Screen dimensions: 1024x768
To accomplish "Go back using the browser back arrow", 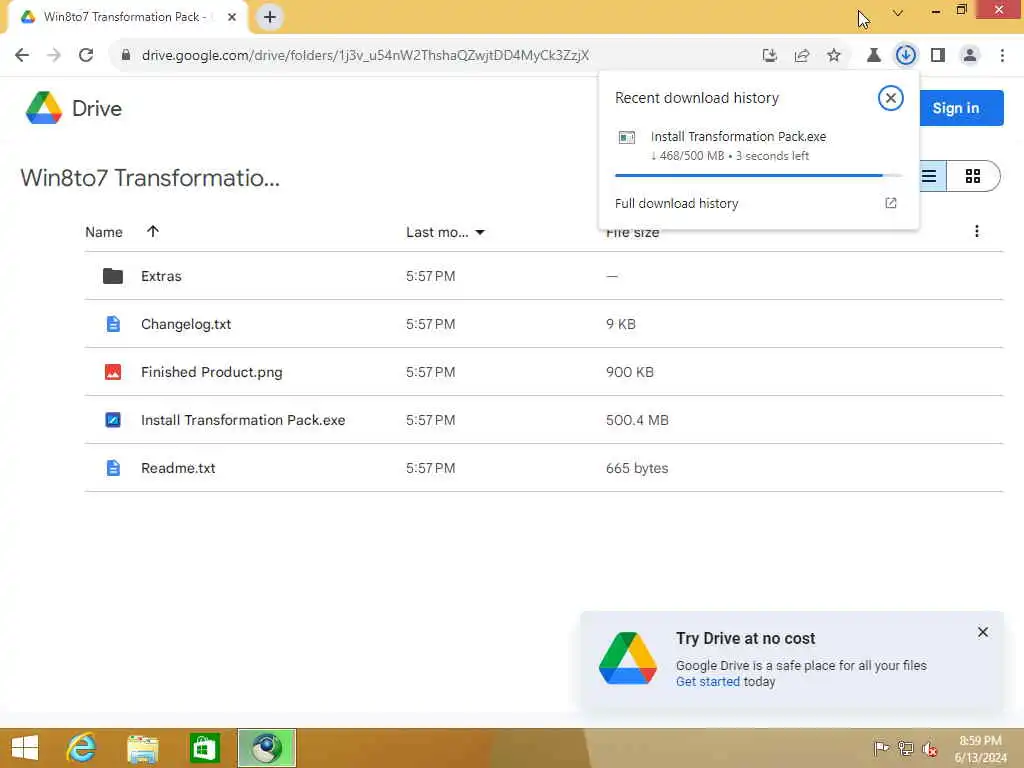I will click(x=22, y=55).
